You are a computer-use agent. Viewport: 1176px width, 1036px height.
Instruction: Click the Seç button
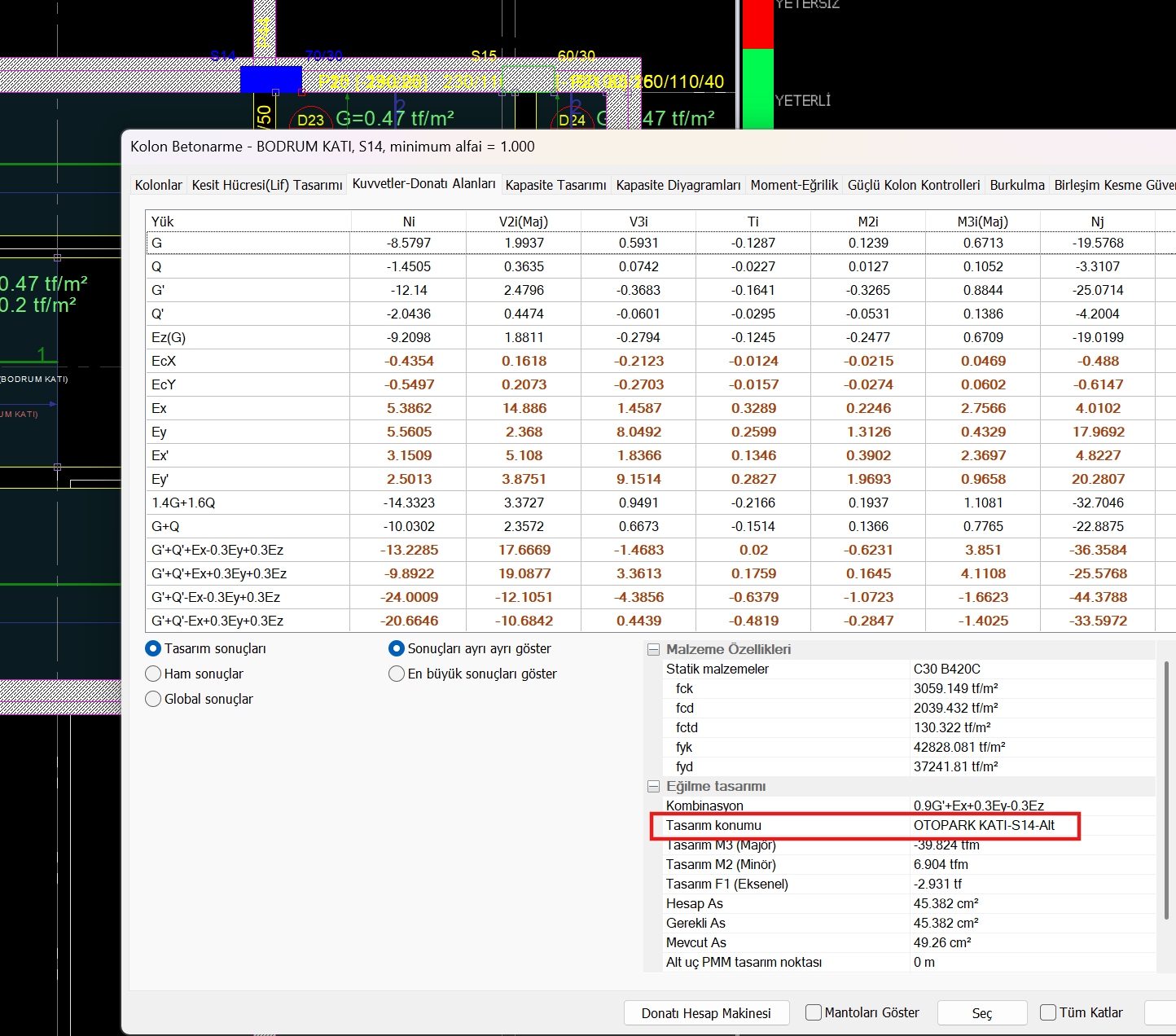point(982,1013)
